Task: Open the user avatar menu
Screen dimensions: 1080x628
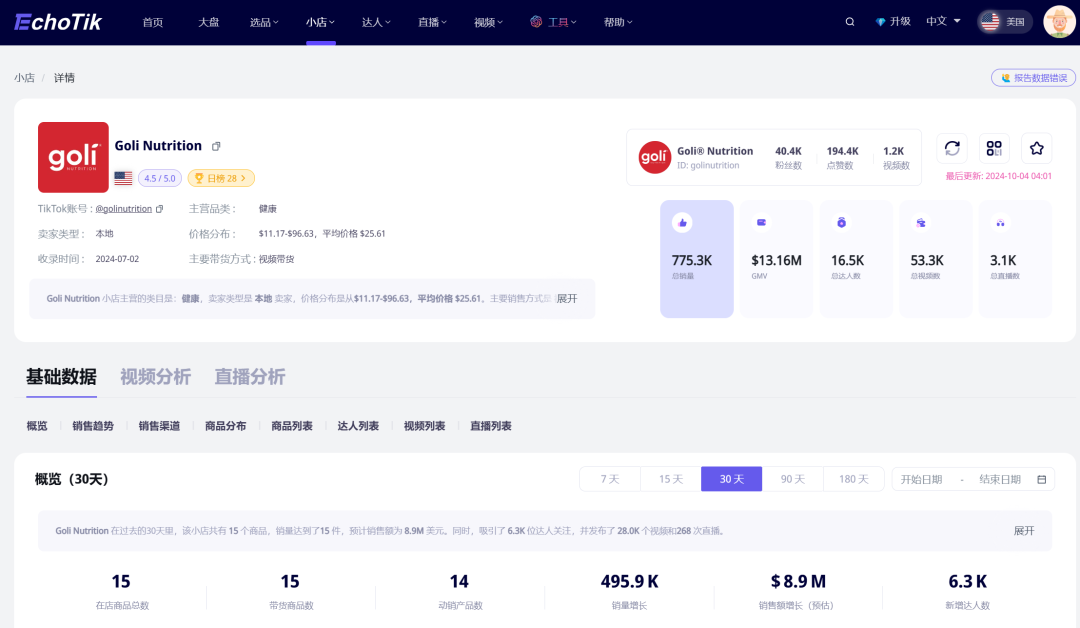Action: (x=1059, y=22)
